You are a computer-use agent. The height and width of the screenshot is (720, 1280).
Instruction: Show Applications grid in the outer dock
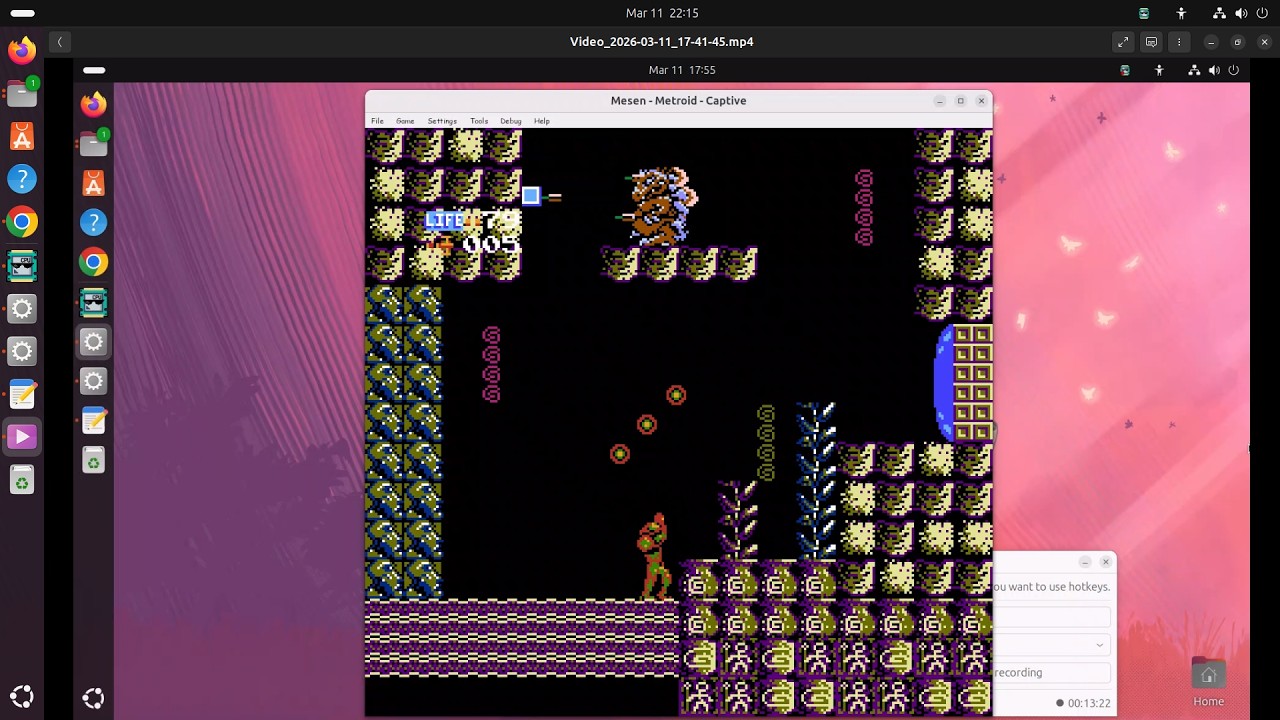click(22, 697)
